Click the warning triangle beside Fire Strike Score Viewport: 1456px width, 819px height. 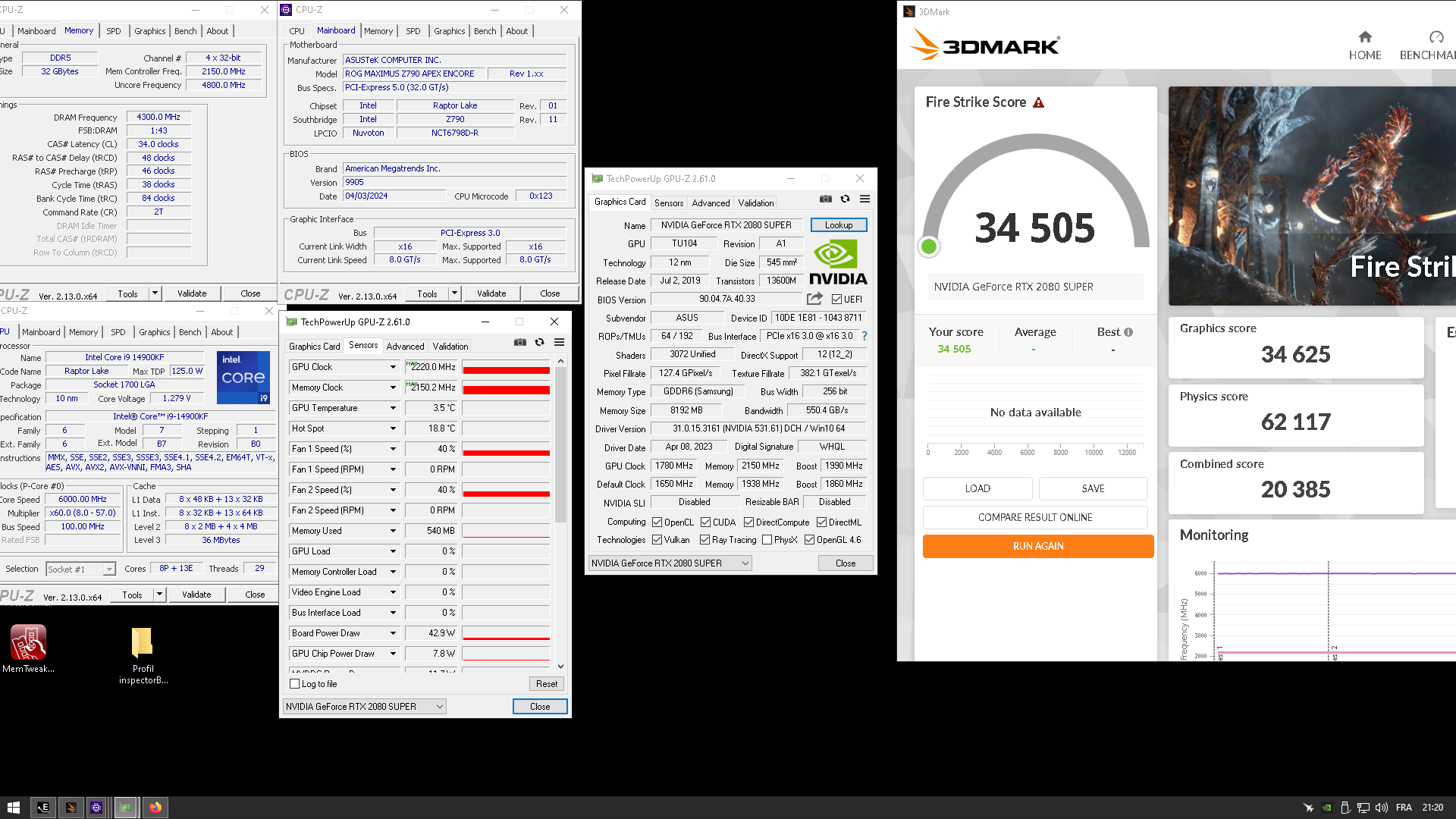[1039, 102]
